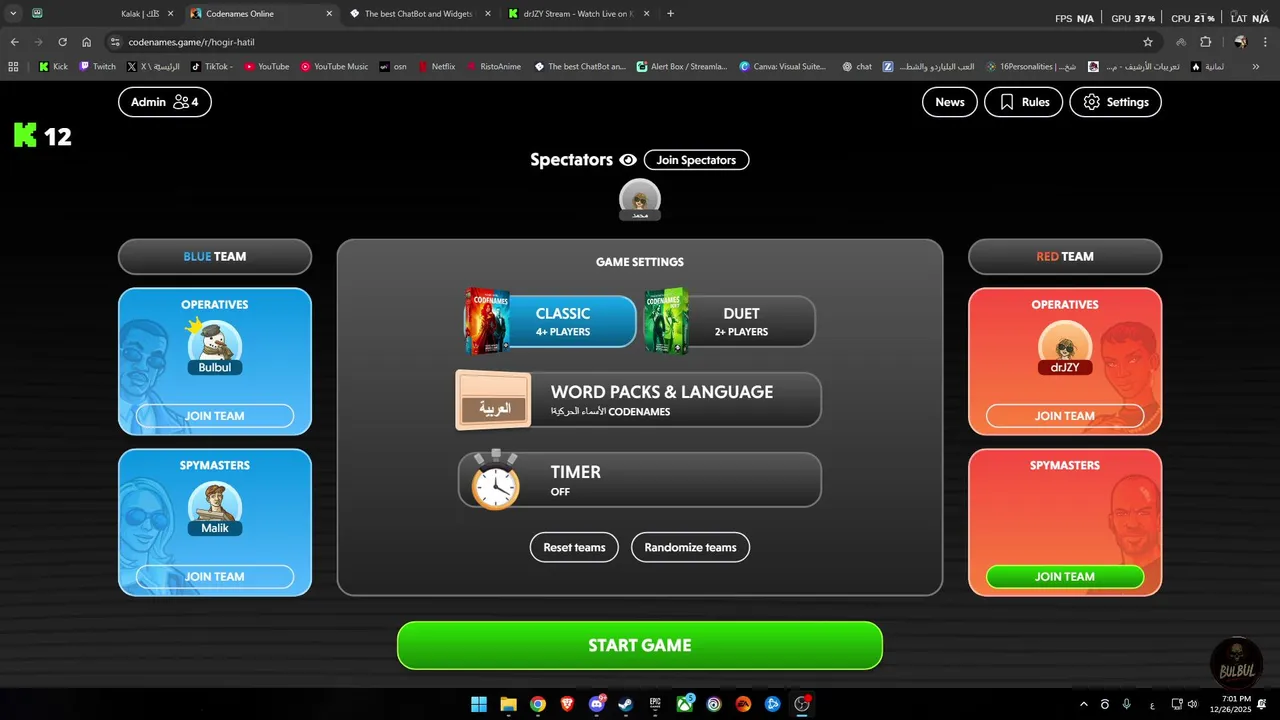Click Reset teams

point(574,547)
